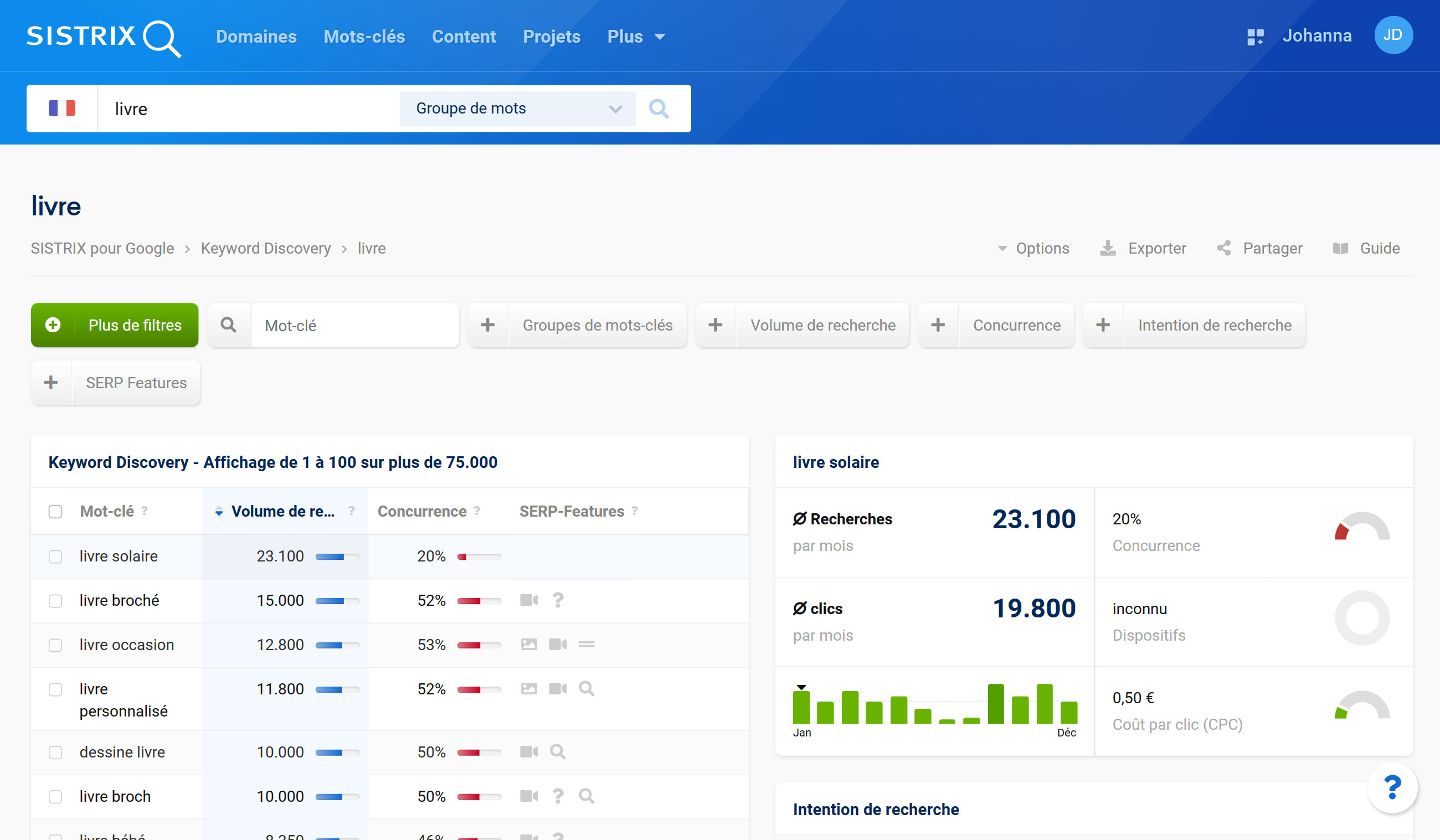
Task: Toggle checkbox for livre solaire row
Action: [x=55, y=556]
